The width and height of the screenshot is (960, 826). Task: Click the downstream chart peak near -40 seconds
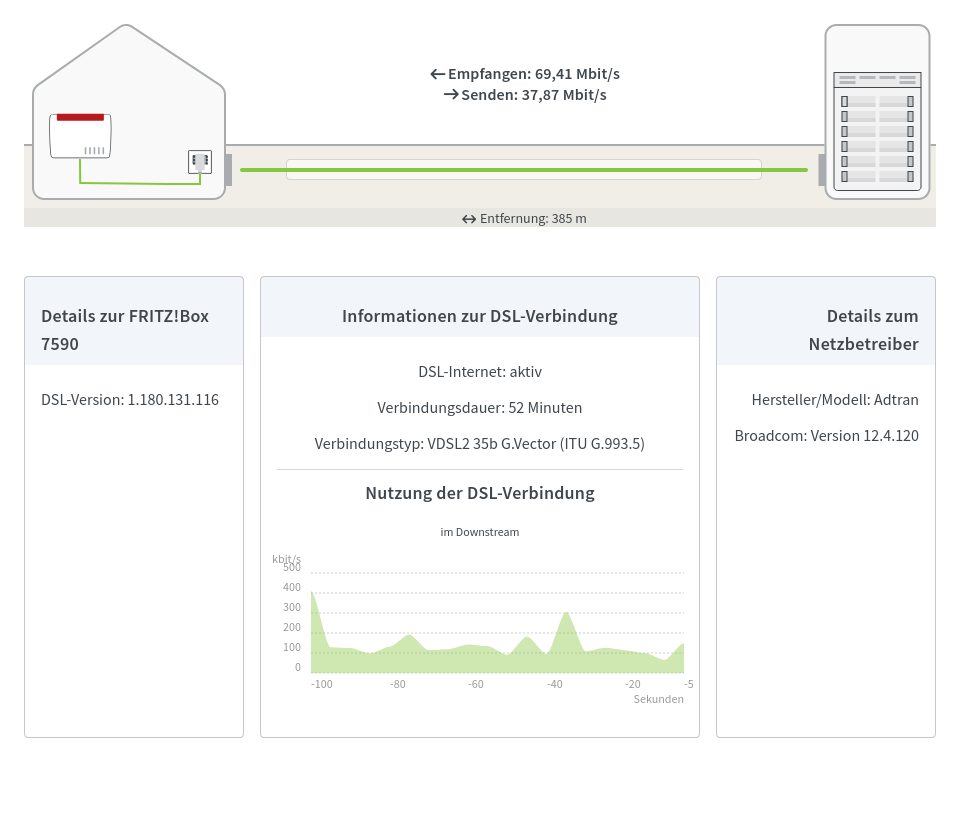click(567, 612)
